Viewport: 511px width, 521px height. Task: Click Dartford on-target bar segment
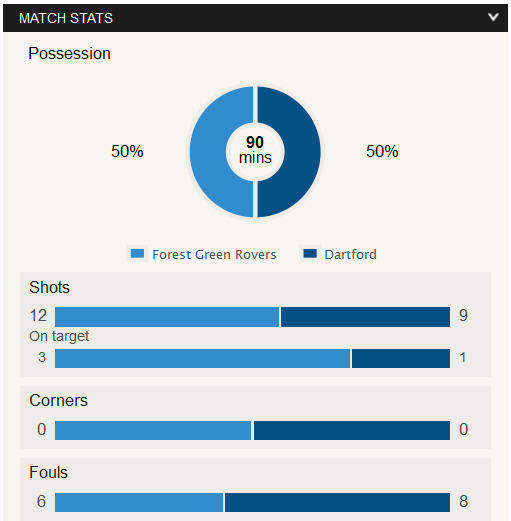click(401, 358)
